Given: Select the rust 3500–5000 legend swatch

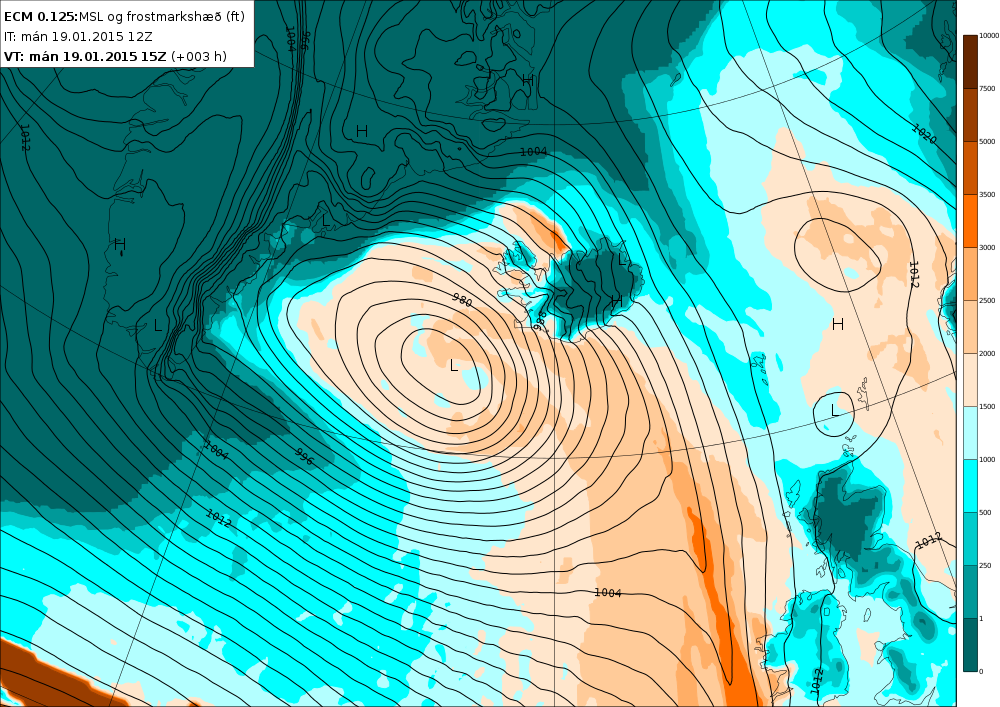Looking at the screenshot, I should 970,168.
